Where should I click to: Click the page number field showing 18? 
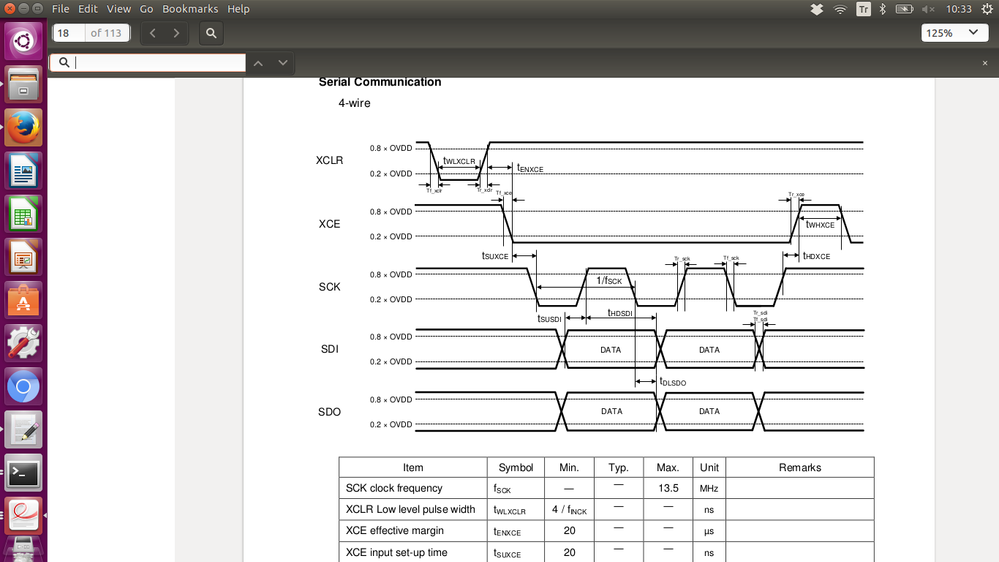(x=69, y=33)
